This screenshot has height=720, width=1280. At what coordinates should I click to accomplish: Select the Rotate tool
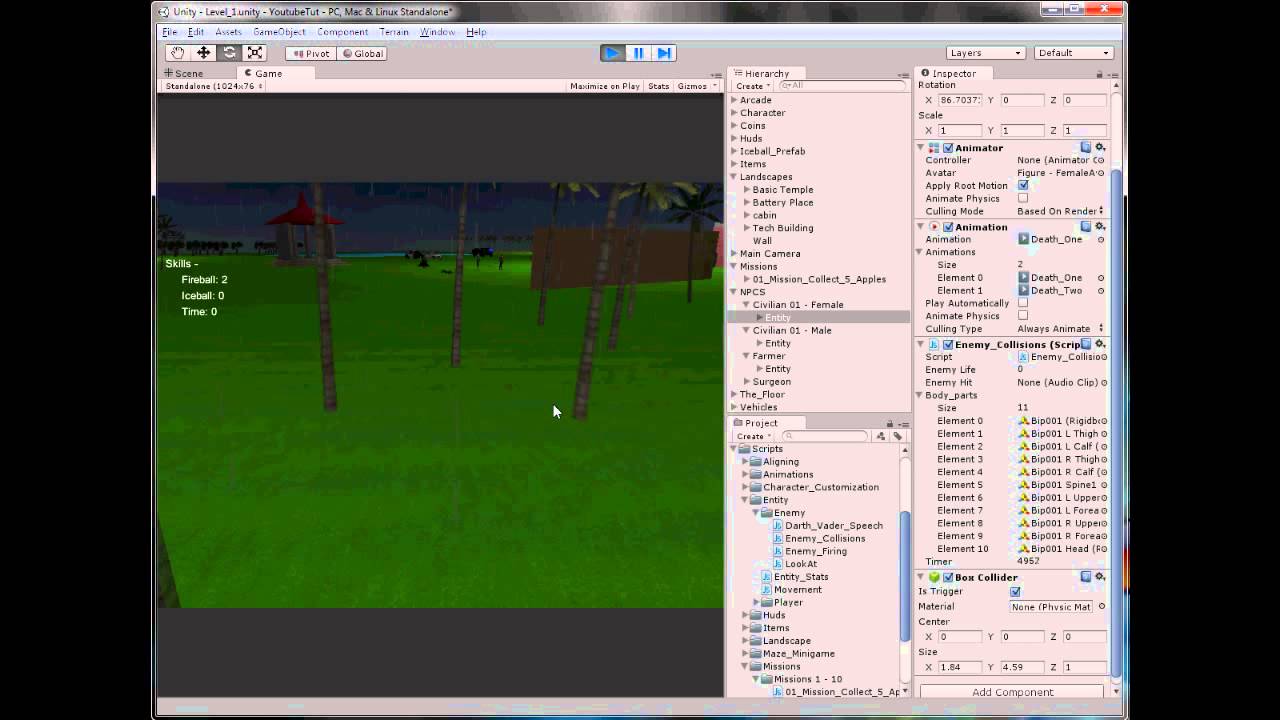point(230,53)
